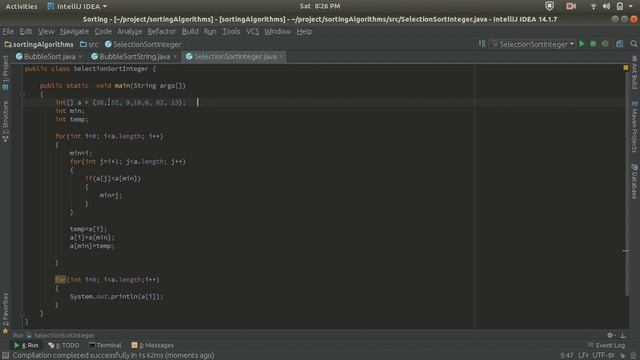Click shield icon in system tray
Image resolution: width=640 pixels, height=360 pixels.
(549, 6)
